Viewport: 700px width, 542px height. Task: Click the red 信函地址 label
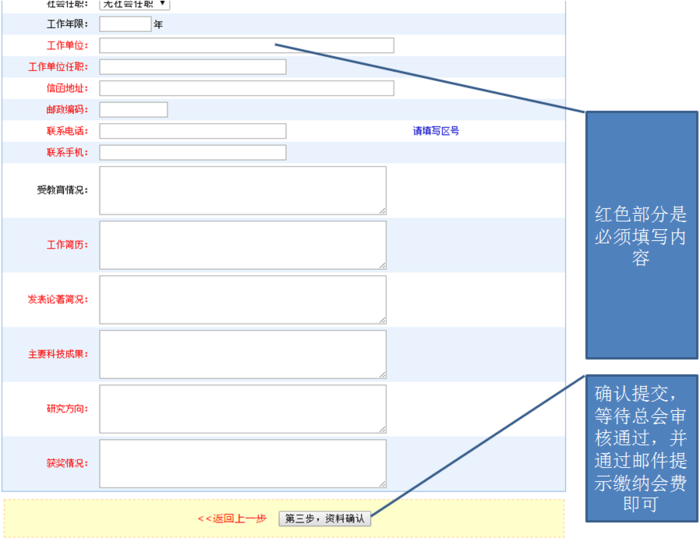tap(67, 88)
